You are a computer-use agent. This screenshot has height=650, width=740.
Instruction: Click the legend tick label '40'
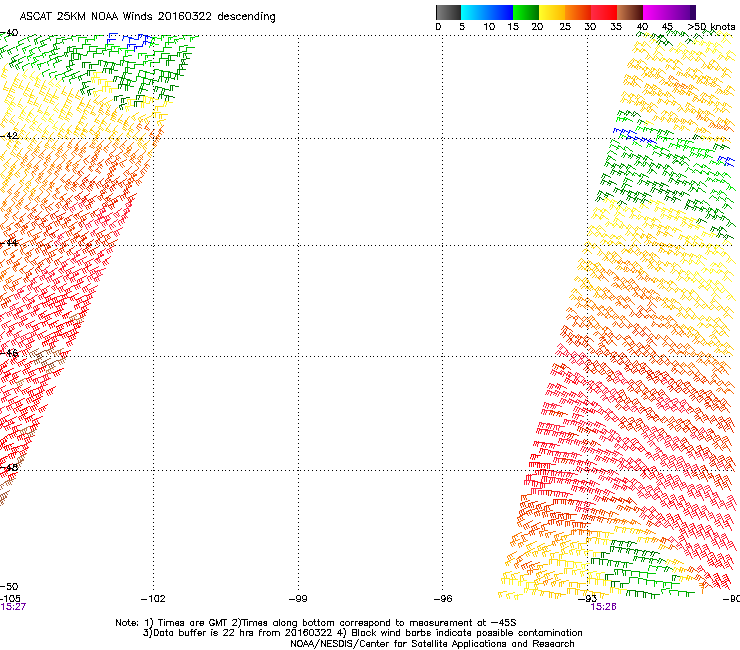[642, 27]
